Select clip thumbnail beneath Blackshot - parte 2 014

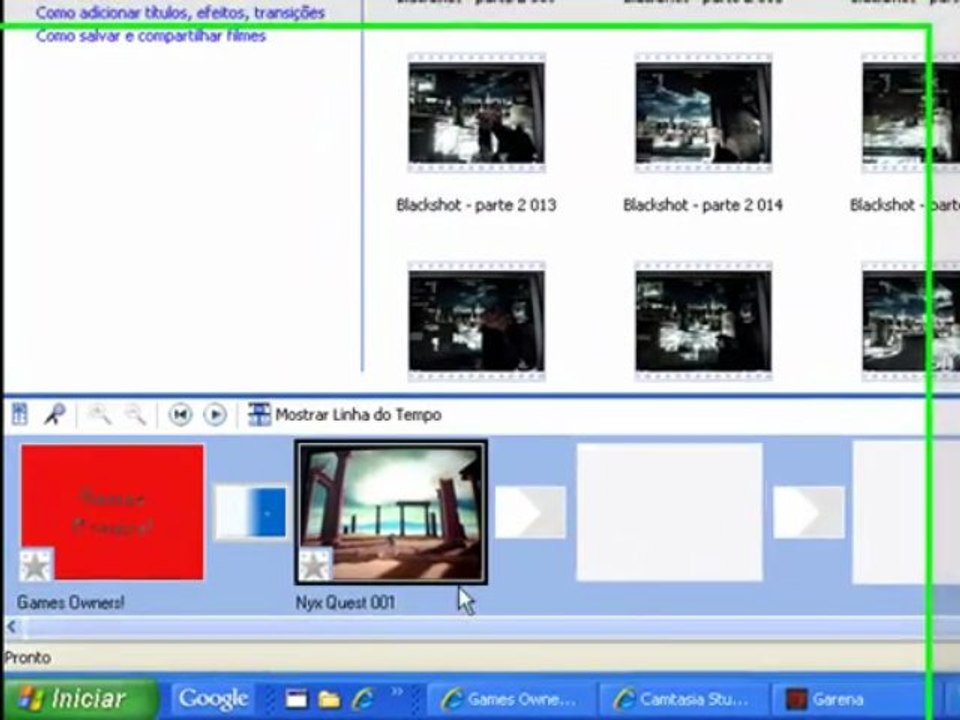pos(703,321)
